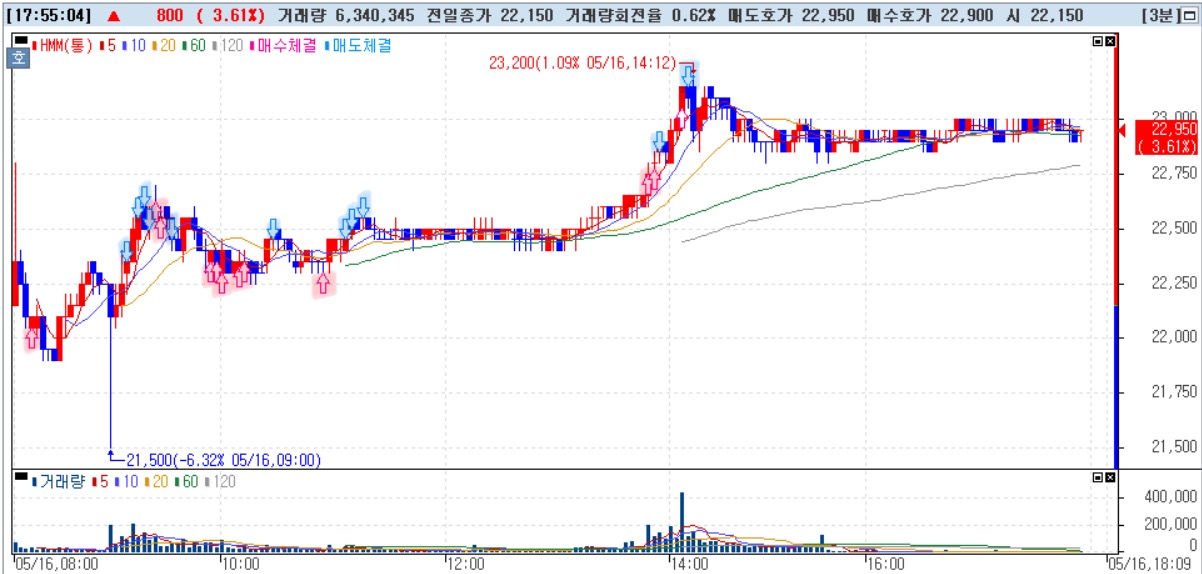Screen dimensions: 1202x574
Task: Click the 17:55:04 timestamp
Action: (49, 16)
